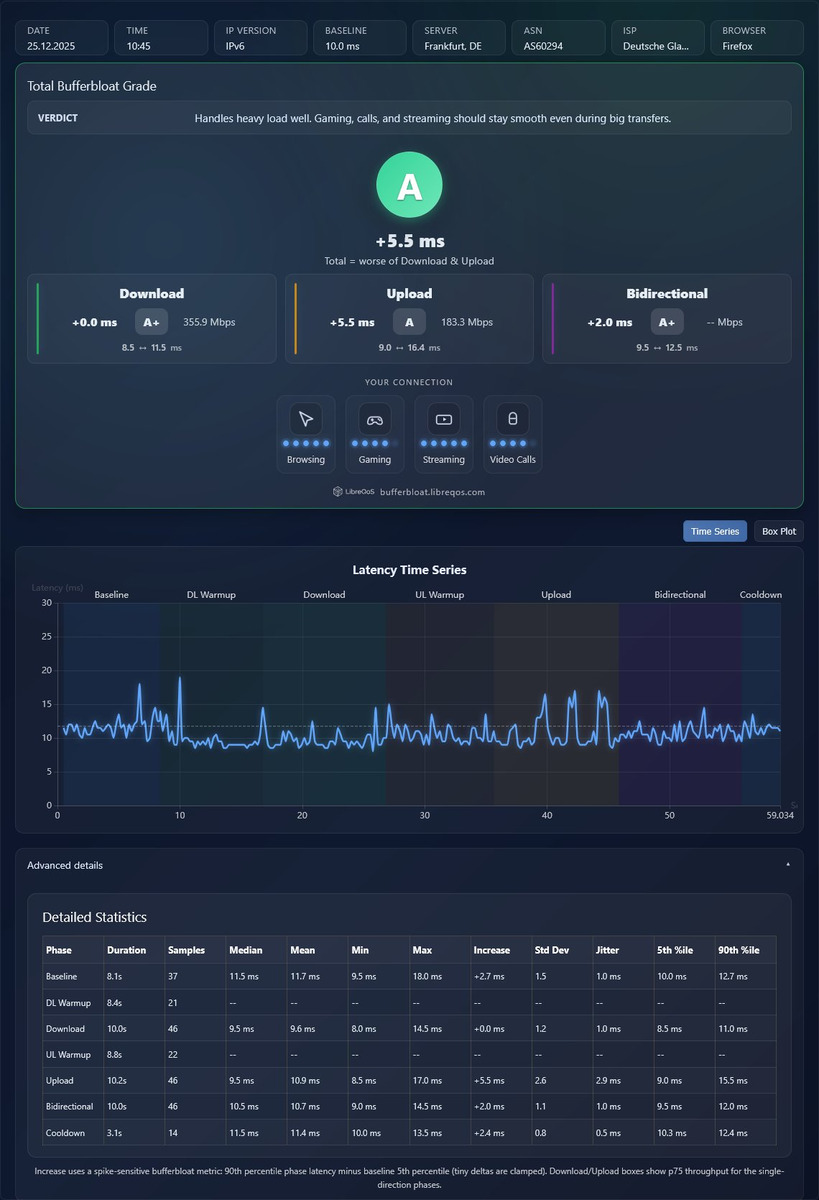
Task: Click the Gaming controller icon
Action: pos(375,419)
